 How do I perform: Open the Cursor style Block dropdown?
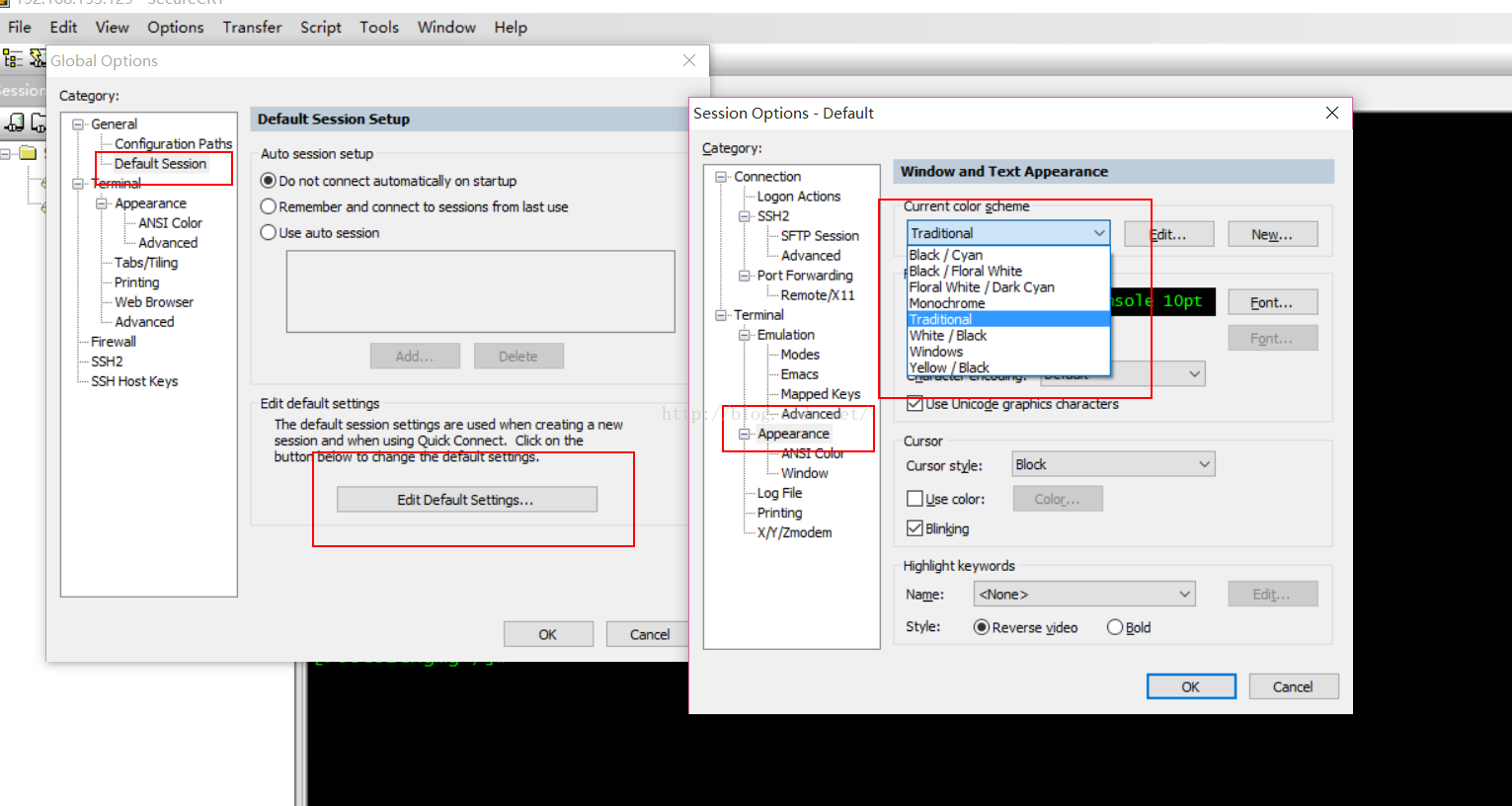(x=1114, y=464)
